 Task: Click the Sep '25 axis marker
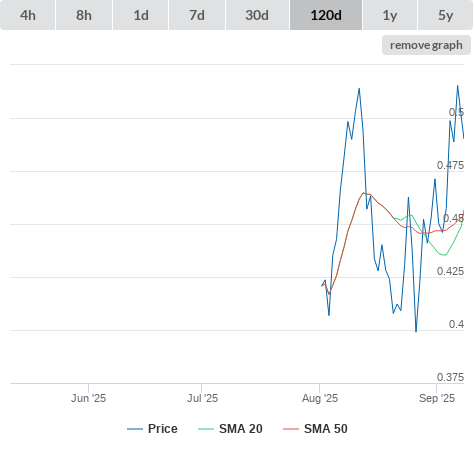[437, 398]
